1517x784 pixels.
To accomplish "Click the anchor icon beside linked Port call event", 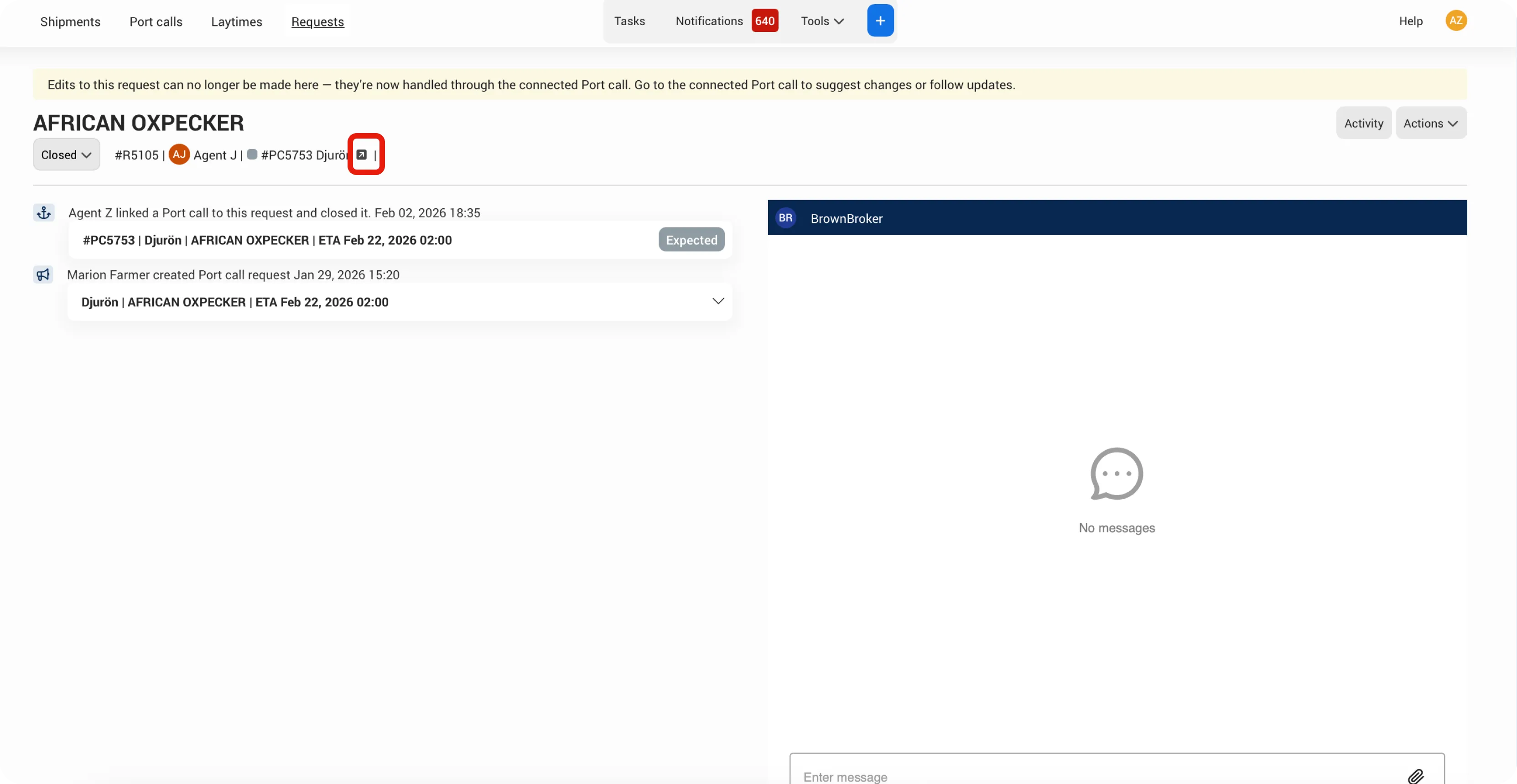I will (x=44, y=212).
